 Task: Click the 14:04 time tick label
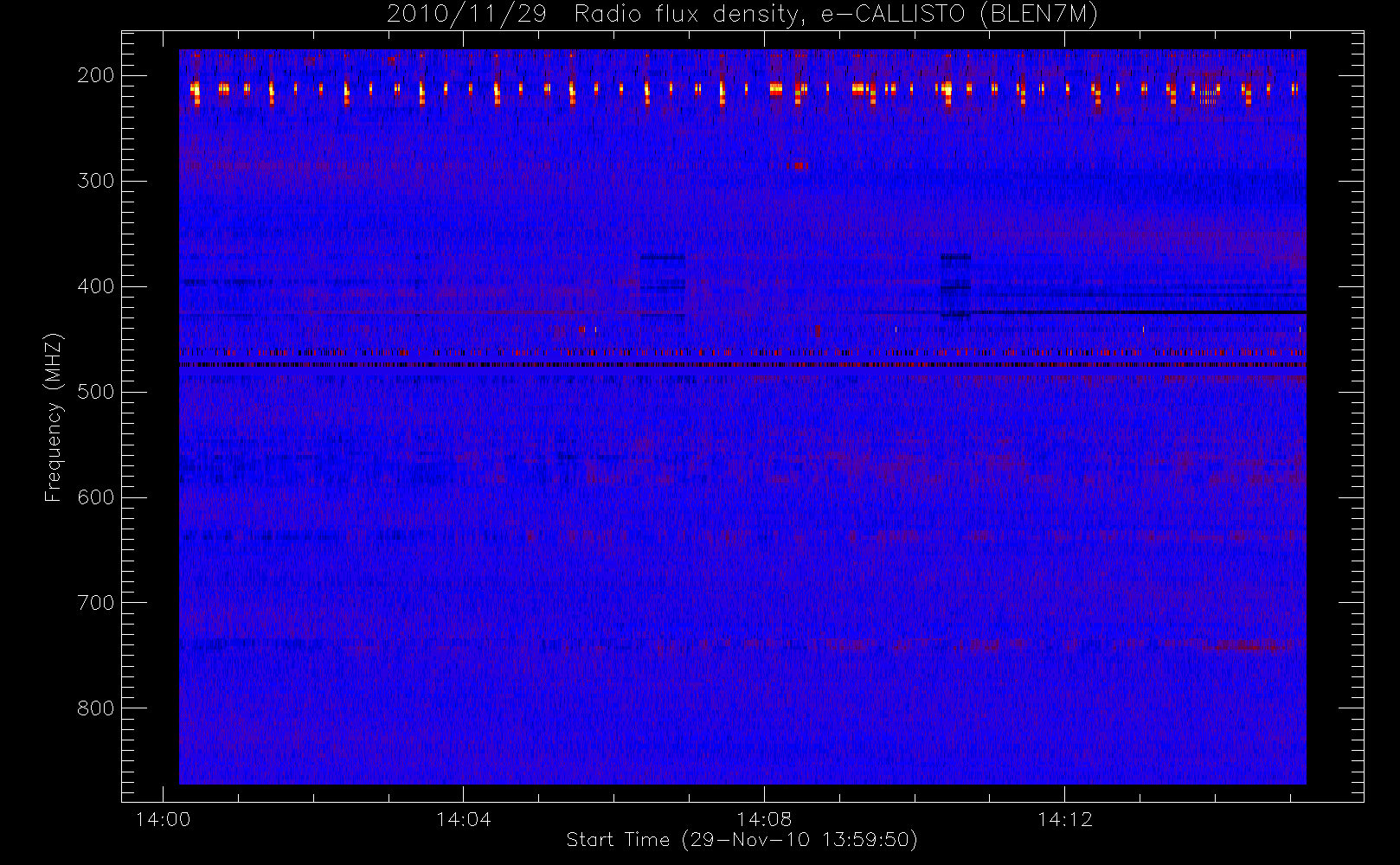pyautogui.click(x=463, y=819)
